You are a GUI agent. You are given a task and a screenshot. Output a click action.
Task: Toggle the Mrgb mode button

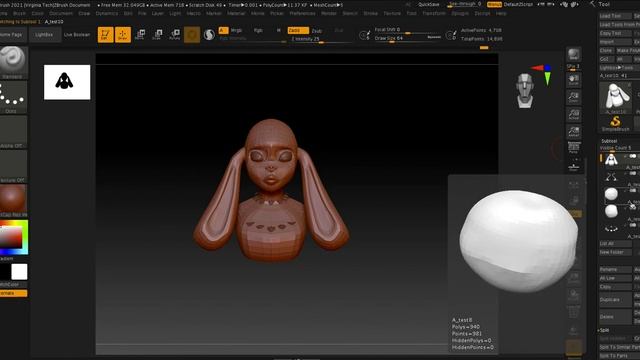(x=236, y=31)
